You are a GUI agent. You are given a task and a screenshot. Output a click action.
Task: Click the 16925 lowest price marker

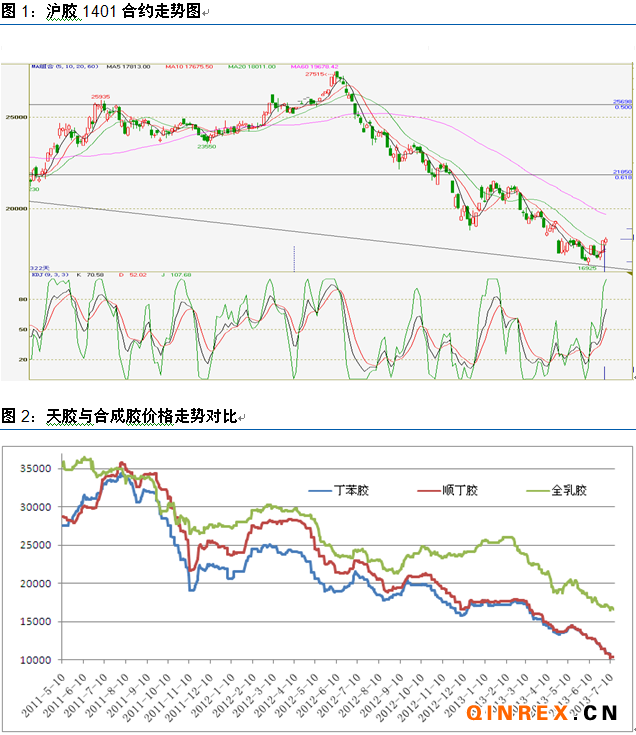[x=588, y=267]
